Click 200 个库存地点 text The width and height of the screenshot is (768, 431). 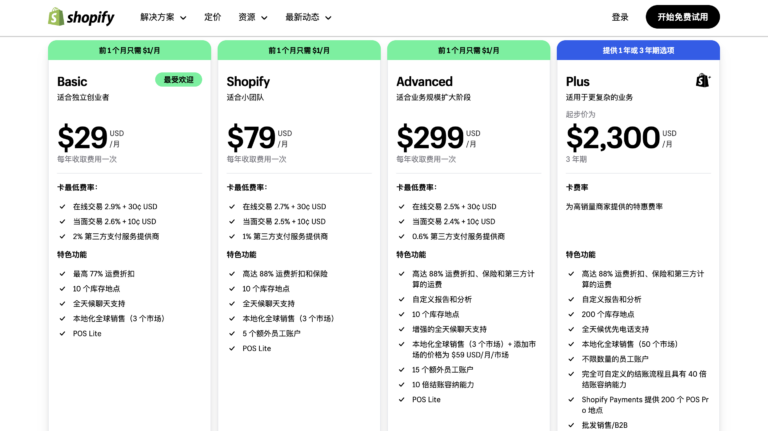pyautogui.click(x=608, y=314)
